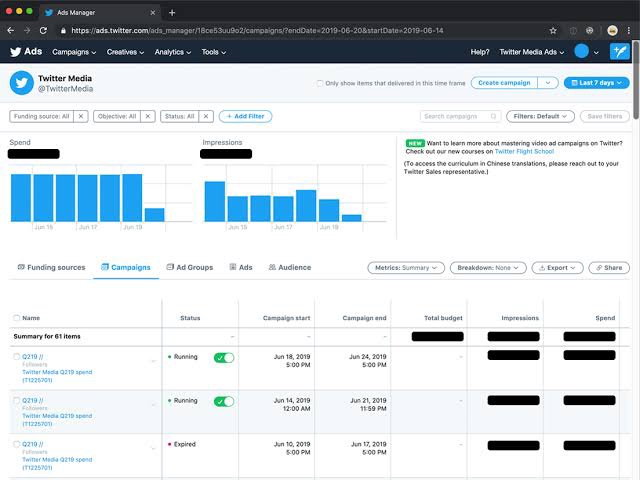
Task: Expand the chevron beside account avatar
Action: 596,52
